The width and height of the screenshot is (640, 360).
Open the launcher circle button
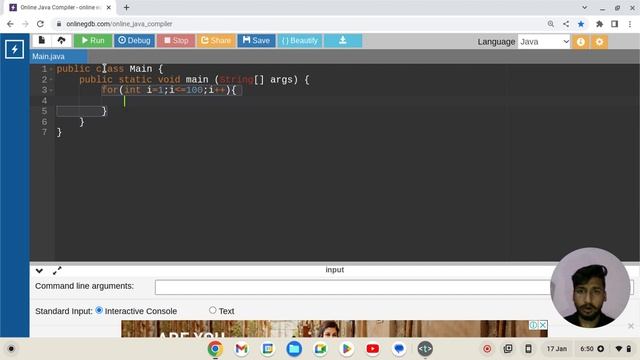[x=11, y=349]
